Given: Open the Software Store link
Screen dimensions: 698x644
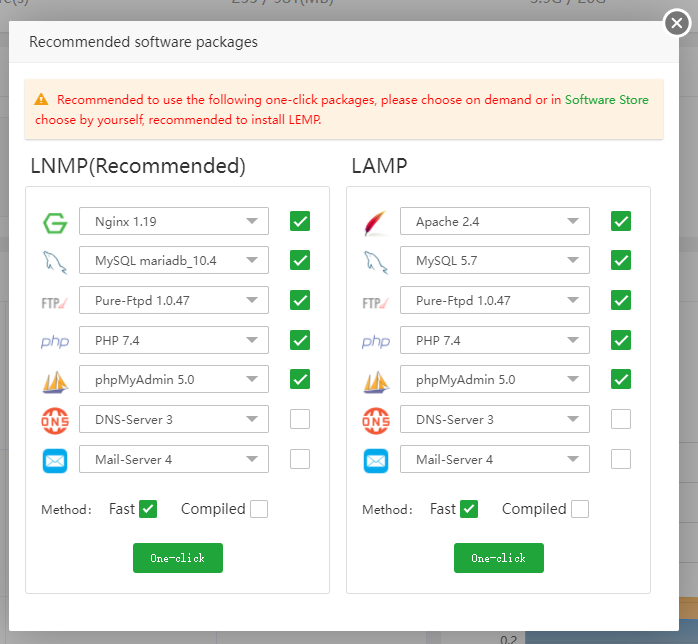Looking at the screenshot, I should coord(607,99).
